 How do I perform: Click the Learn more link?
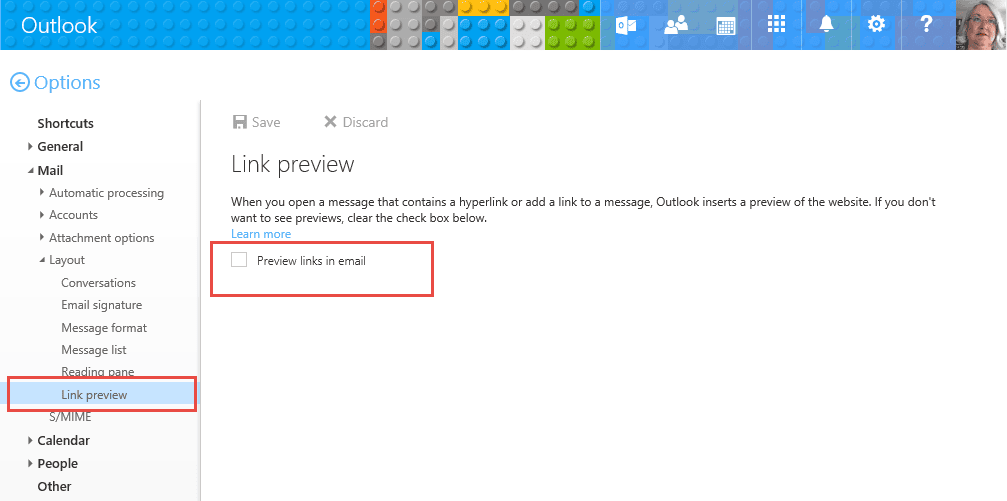261,234
